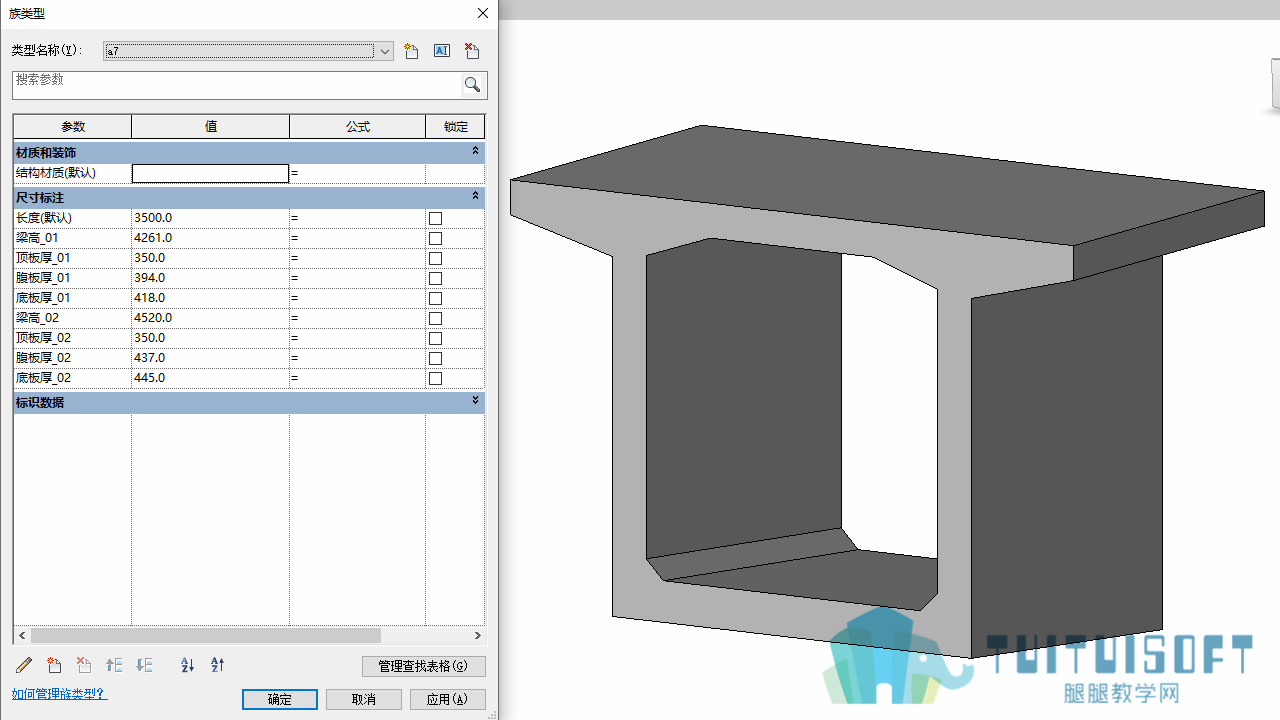Click the 公式 column header
Viewport: 1280px width, 720px height.
pos(358,126)
